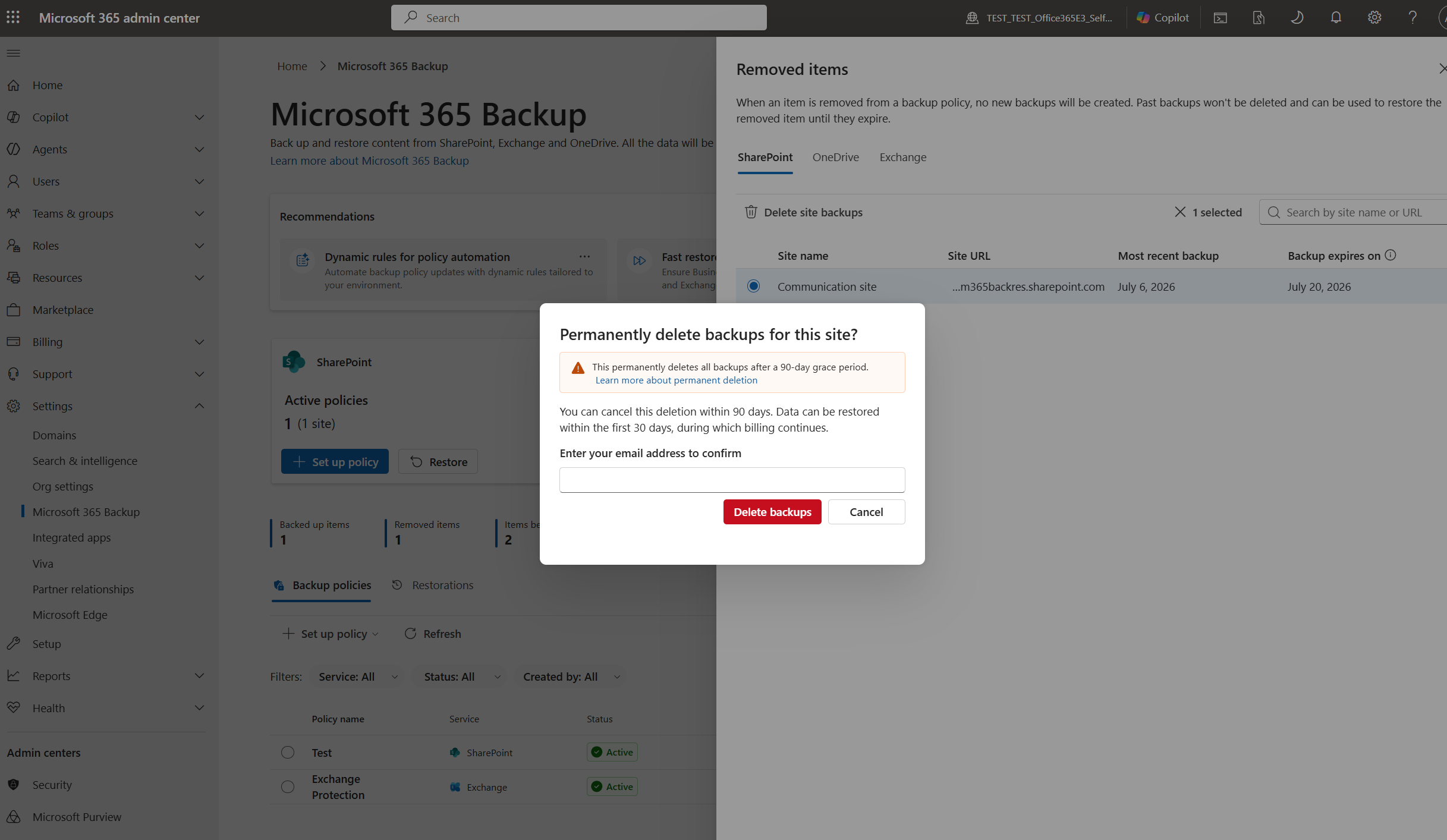
Task: Select the Test policy radio button
Action: click(x=288, y=753)
